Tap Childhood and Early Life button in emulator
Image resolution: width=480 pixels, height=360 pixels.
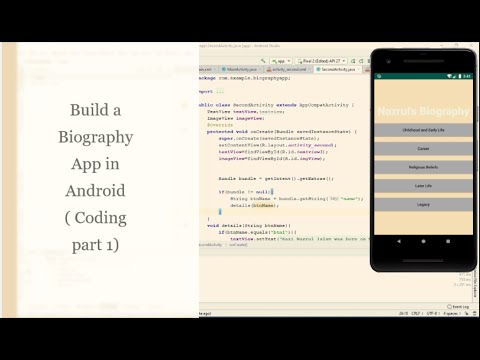(x=423, y=130)
